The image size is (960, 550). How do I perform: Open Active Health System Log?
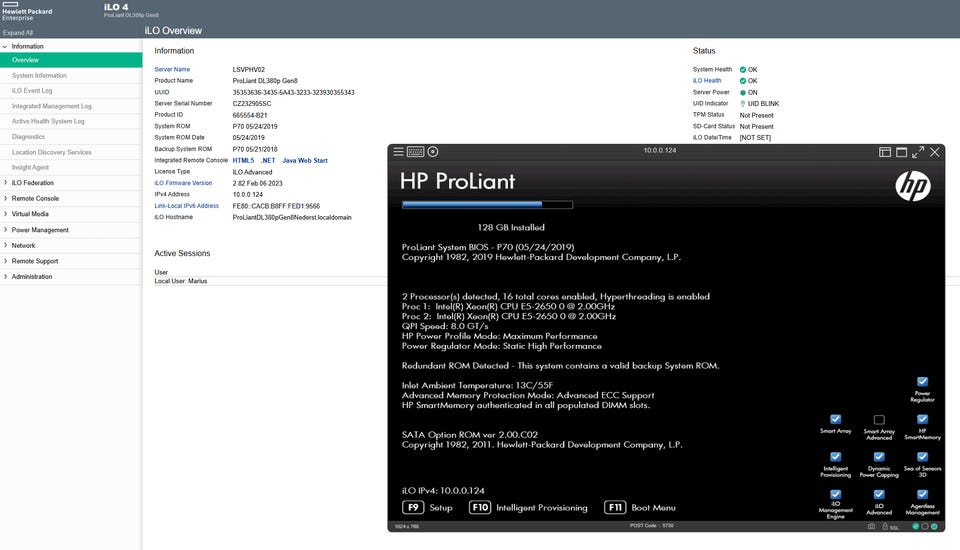tap(71, 121)
